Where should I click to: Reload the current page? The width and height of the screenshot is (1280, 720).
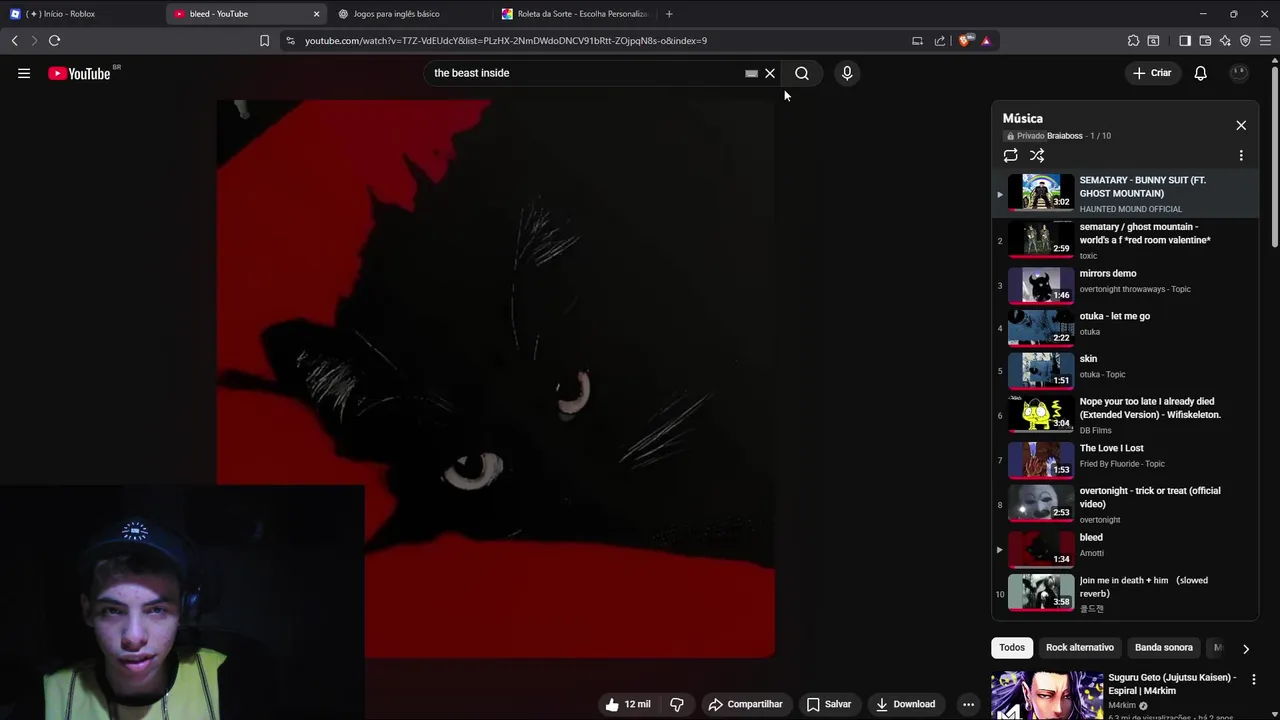[54, 41]
